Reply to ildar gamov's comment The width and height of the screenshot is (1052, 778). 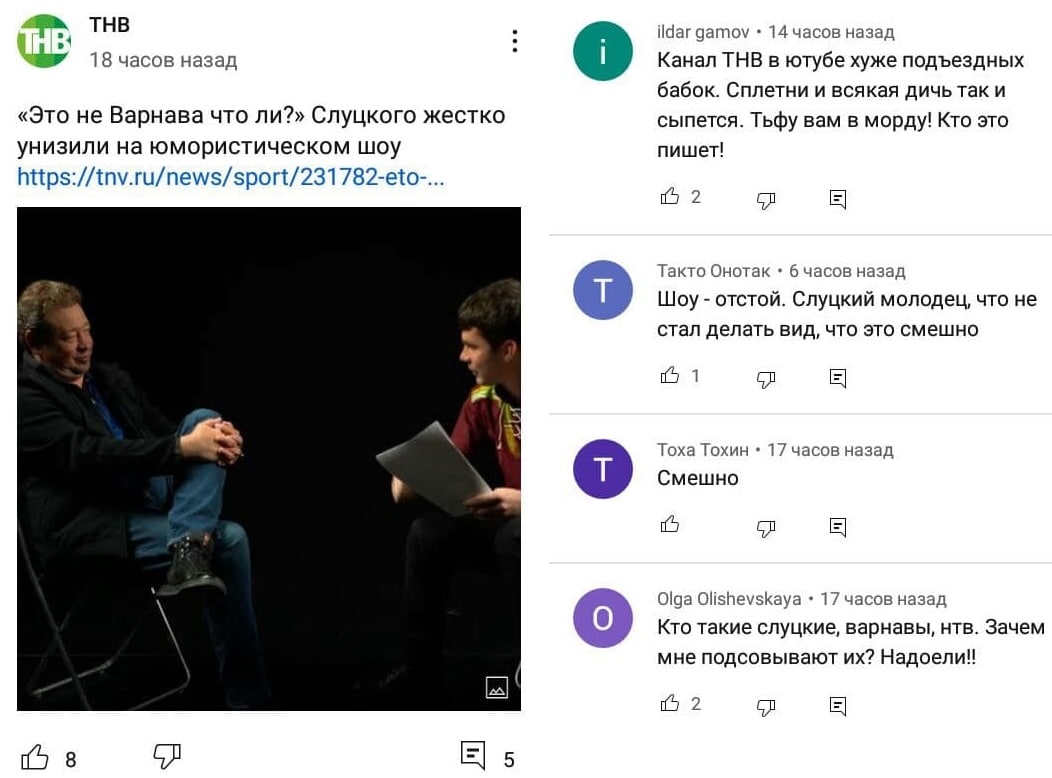tap(837, 199)
